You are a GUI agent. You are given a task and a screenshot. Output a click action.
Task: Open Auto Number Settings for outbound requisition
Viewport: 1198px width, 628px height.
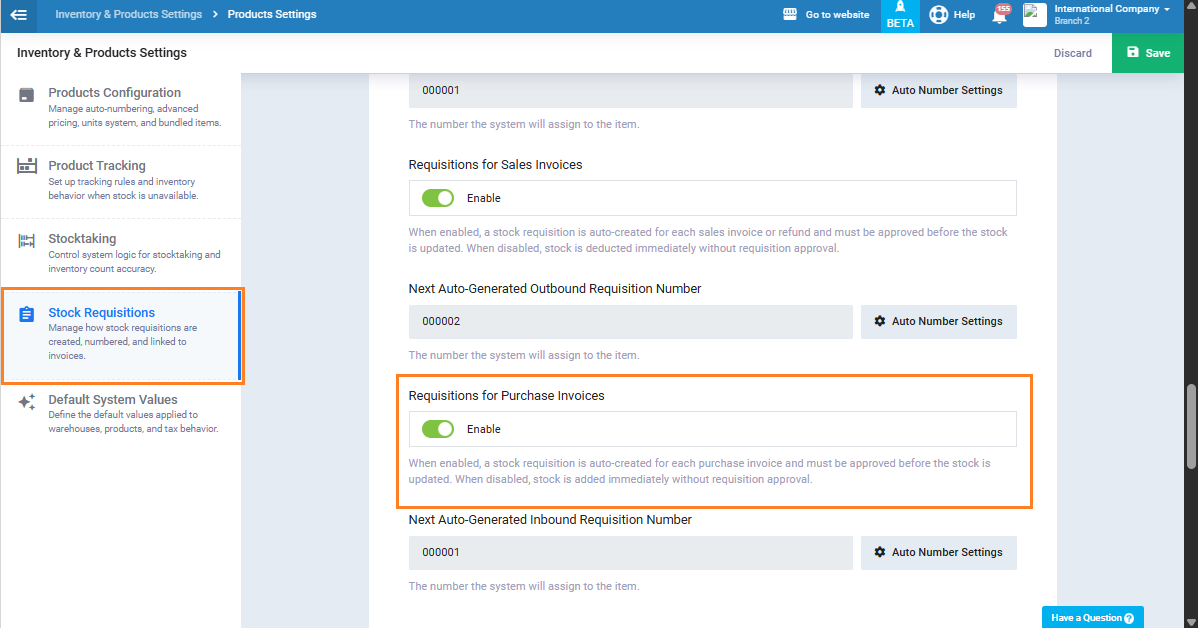[x=938, y=321]
